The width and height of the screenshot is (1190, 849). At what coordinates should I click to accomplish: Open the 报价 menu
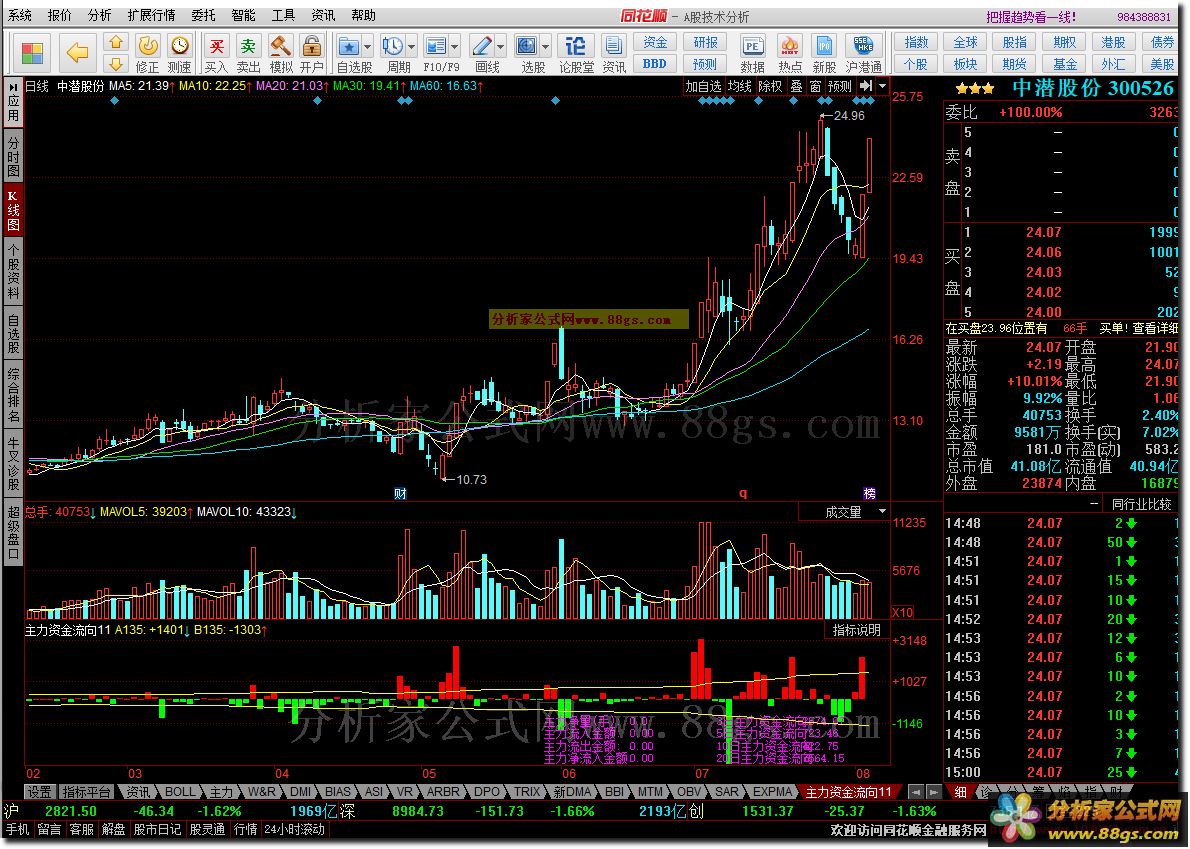(x=60, y=15)
